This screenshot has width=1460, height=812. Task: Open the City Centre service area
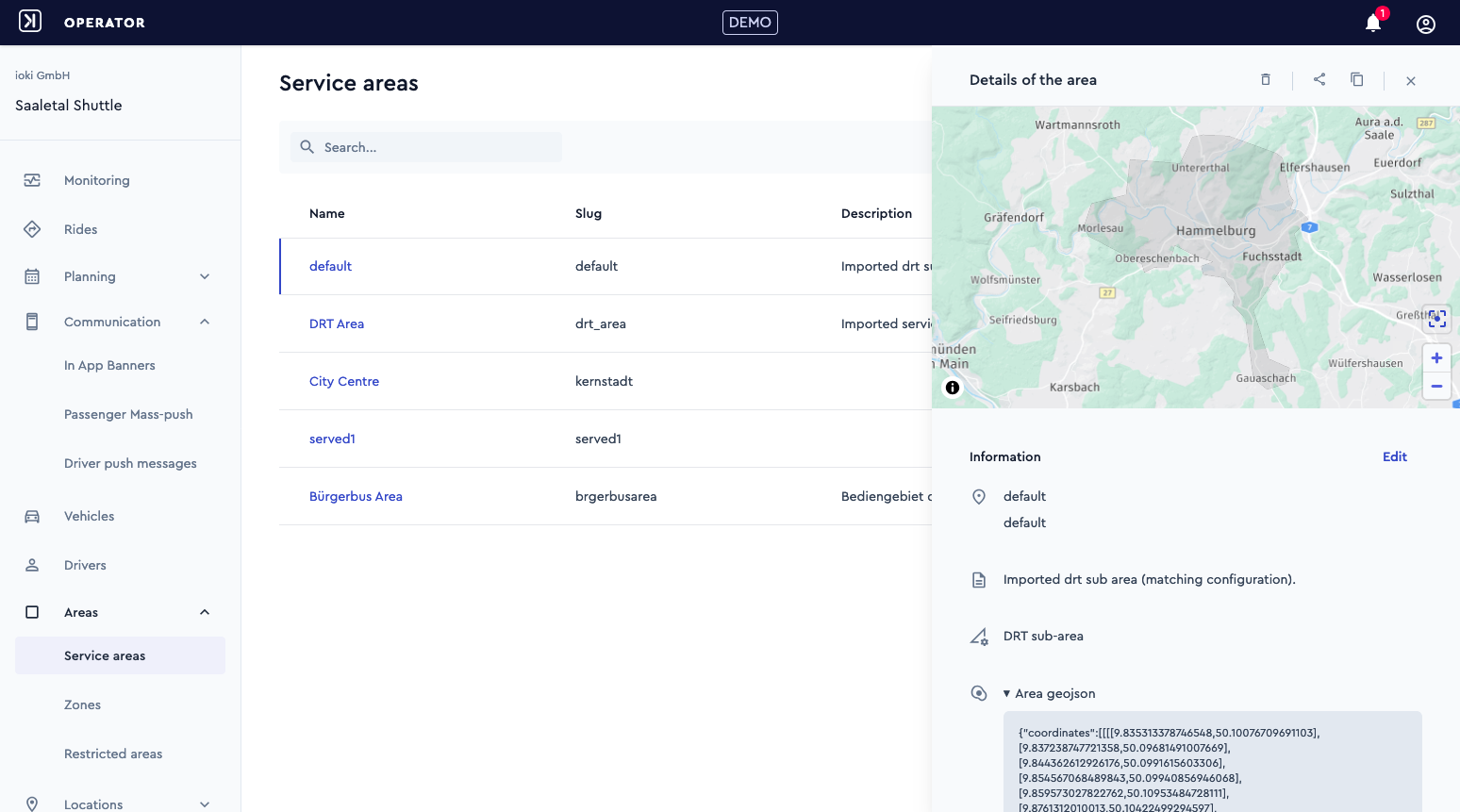click(x=344, y=382)
